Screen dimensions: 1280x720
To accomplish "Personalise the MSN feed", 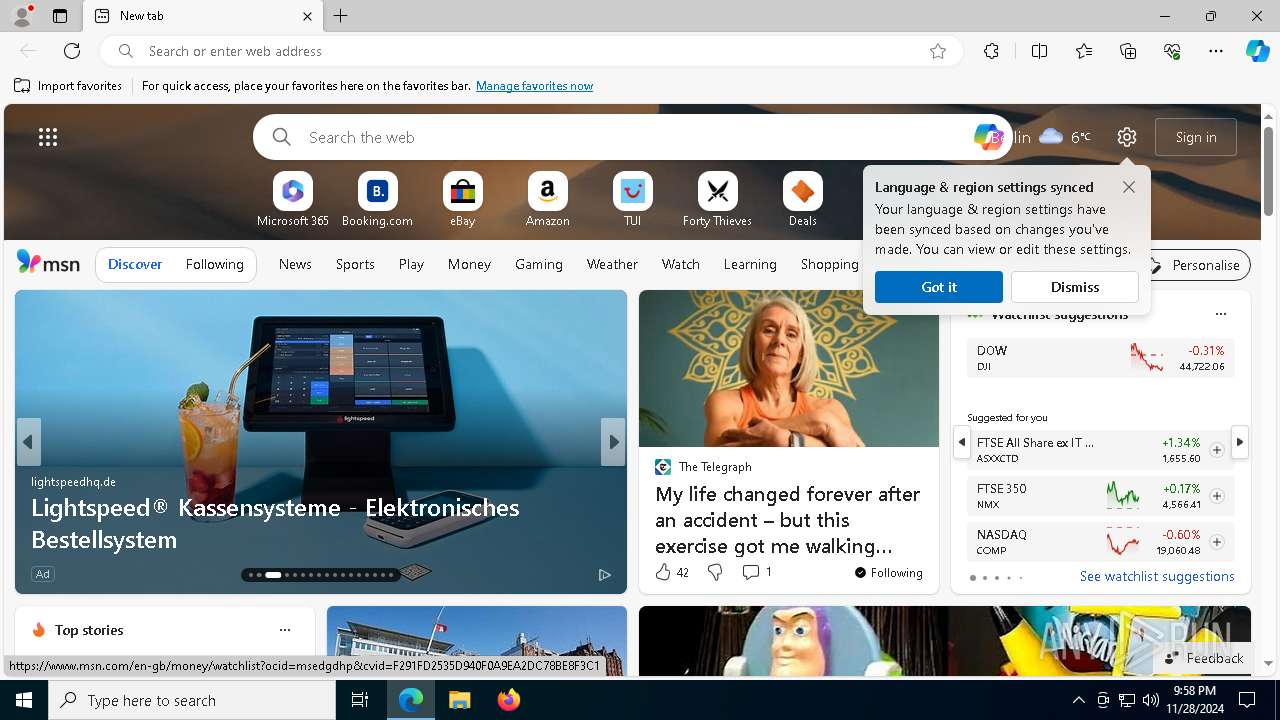I will 1195,265.
